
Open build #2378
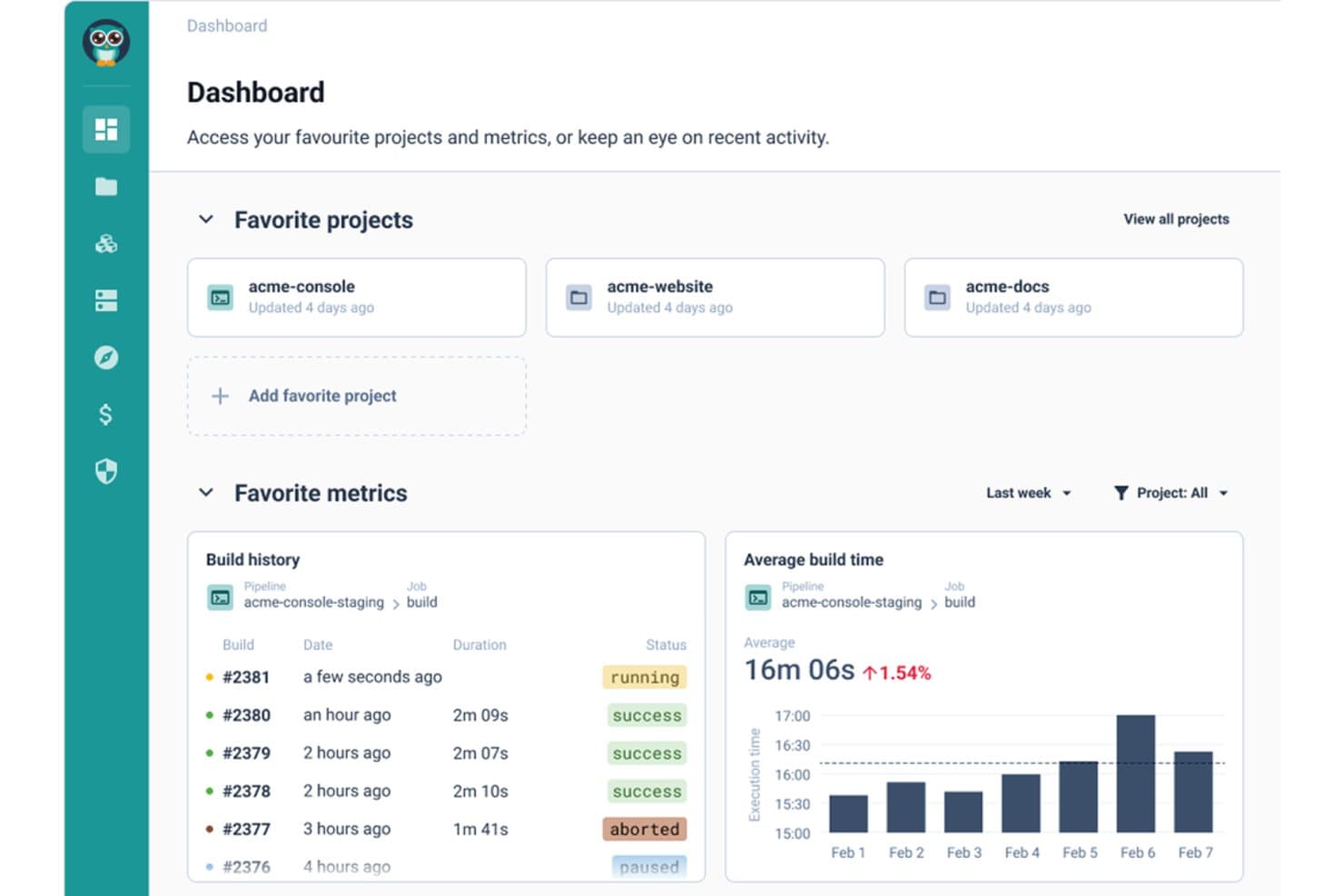(246, 792)
